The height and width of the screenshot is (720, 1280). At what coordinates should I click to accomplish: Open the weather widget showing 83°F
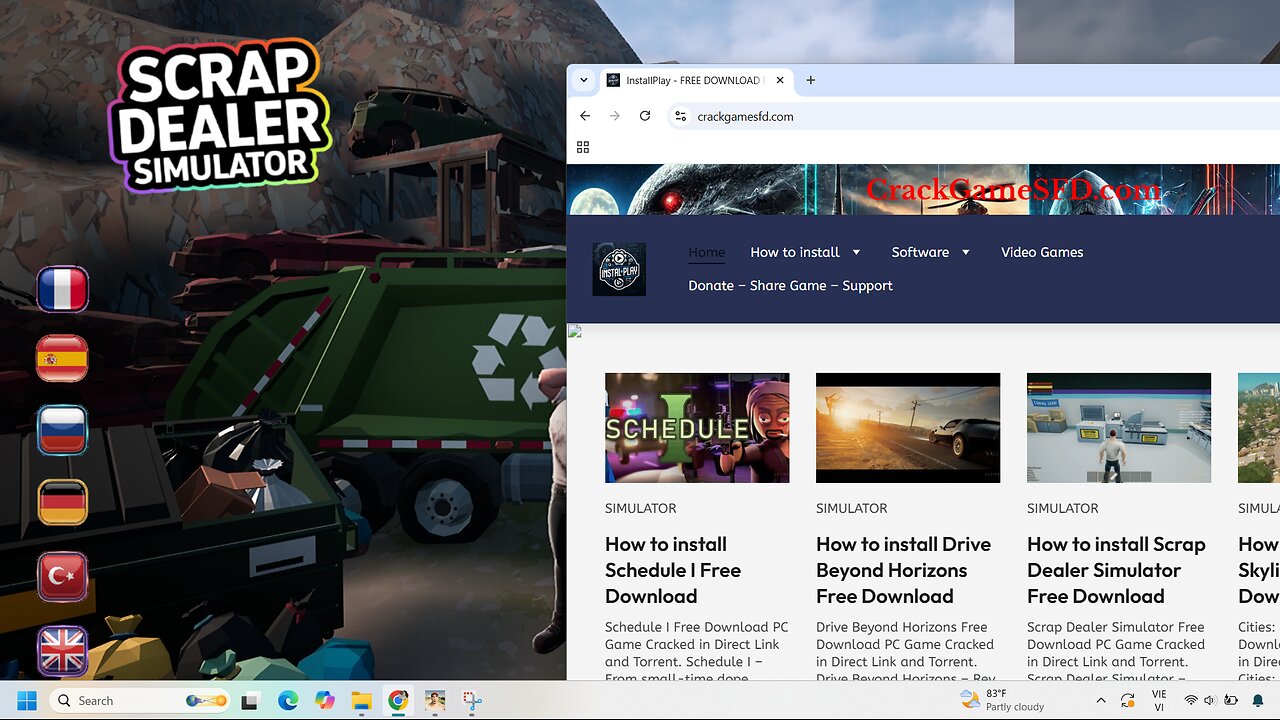1002,700
